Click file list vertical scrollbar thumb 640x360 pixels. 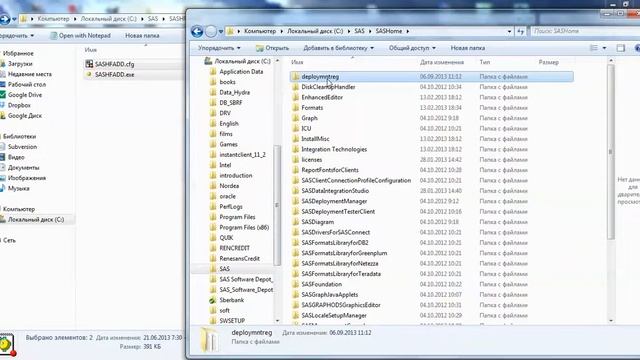pyautogui.click(x=611, y=152)
